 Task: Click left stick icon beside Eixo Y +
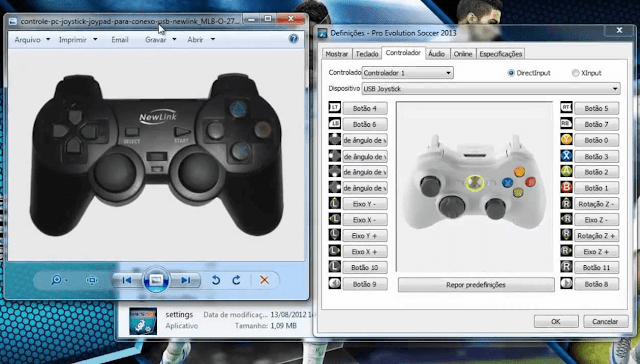pos(335,235)
